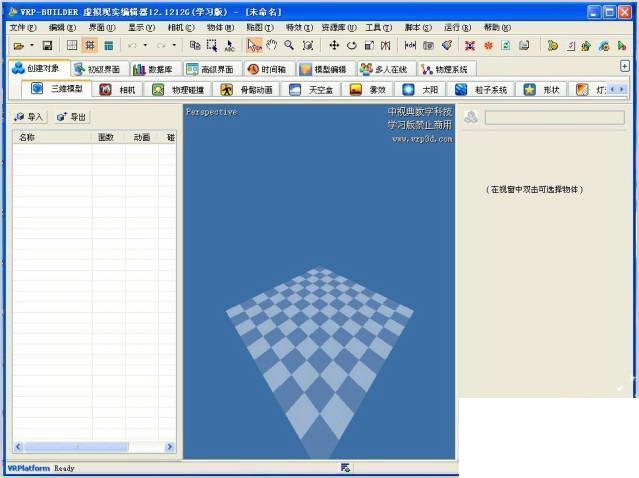The image size is (639, 478).
Task: Run the scene with green play icon
Action: point(621,46)
